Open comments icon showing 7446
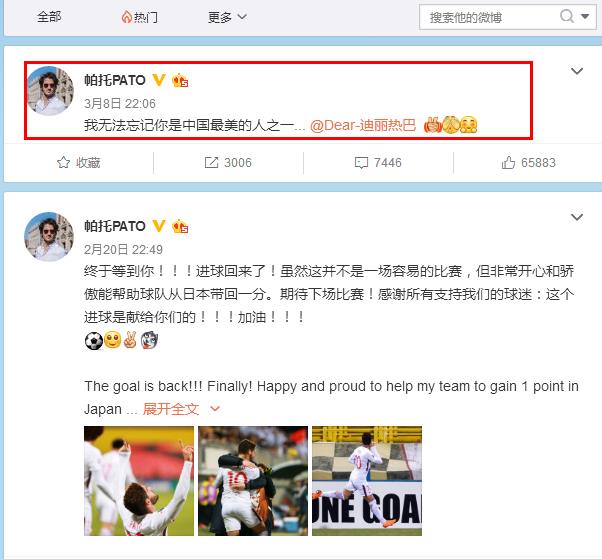 pos(361,163)
